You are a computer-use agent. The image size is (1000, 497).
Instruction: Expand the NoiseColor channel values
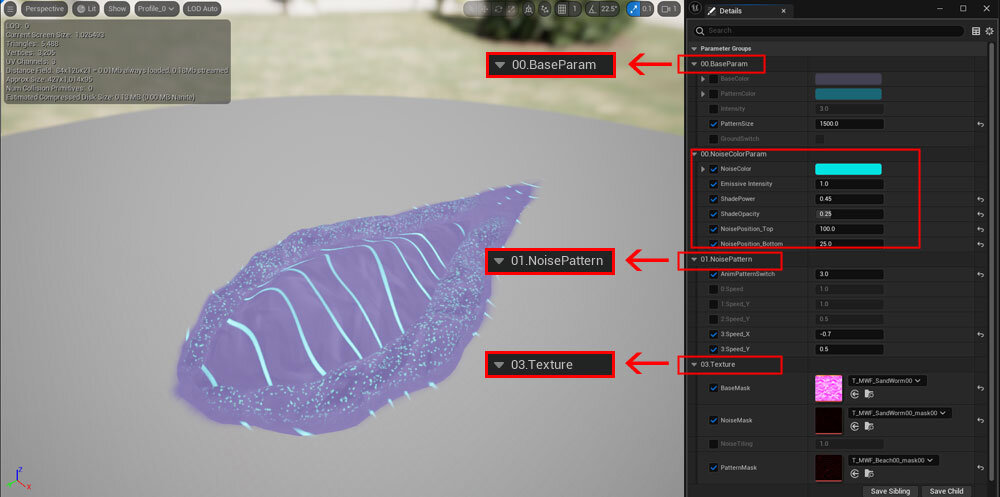point(703,169)
